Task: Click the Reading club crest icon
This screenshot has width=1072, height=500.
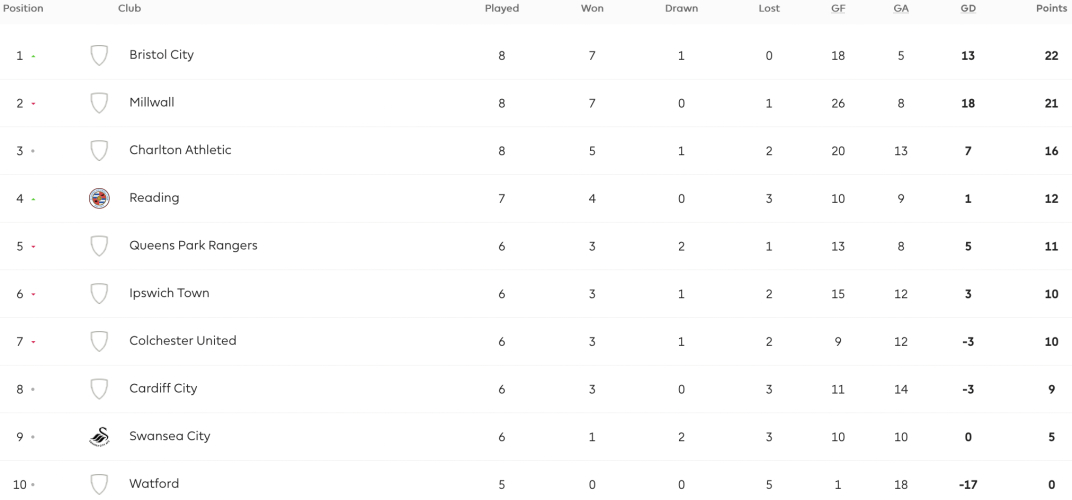Action: coord(99,198)
